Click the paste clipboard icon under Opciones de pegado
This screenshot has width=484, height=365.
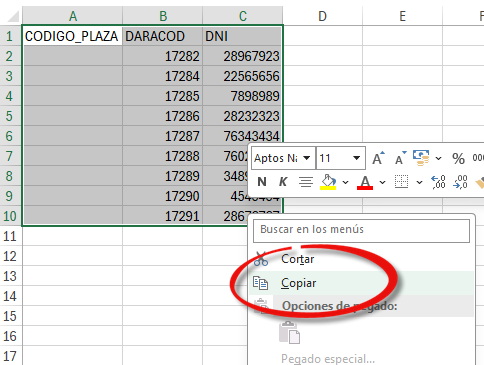289,332
